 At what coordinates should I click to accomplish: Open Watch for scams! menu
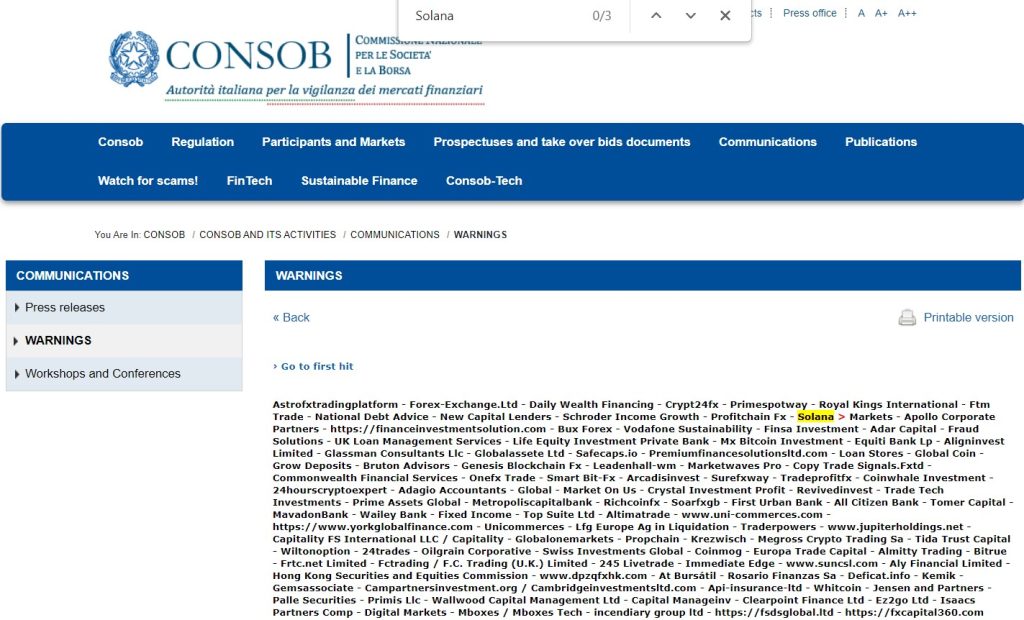[148, 181]
